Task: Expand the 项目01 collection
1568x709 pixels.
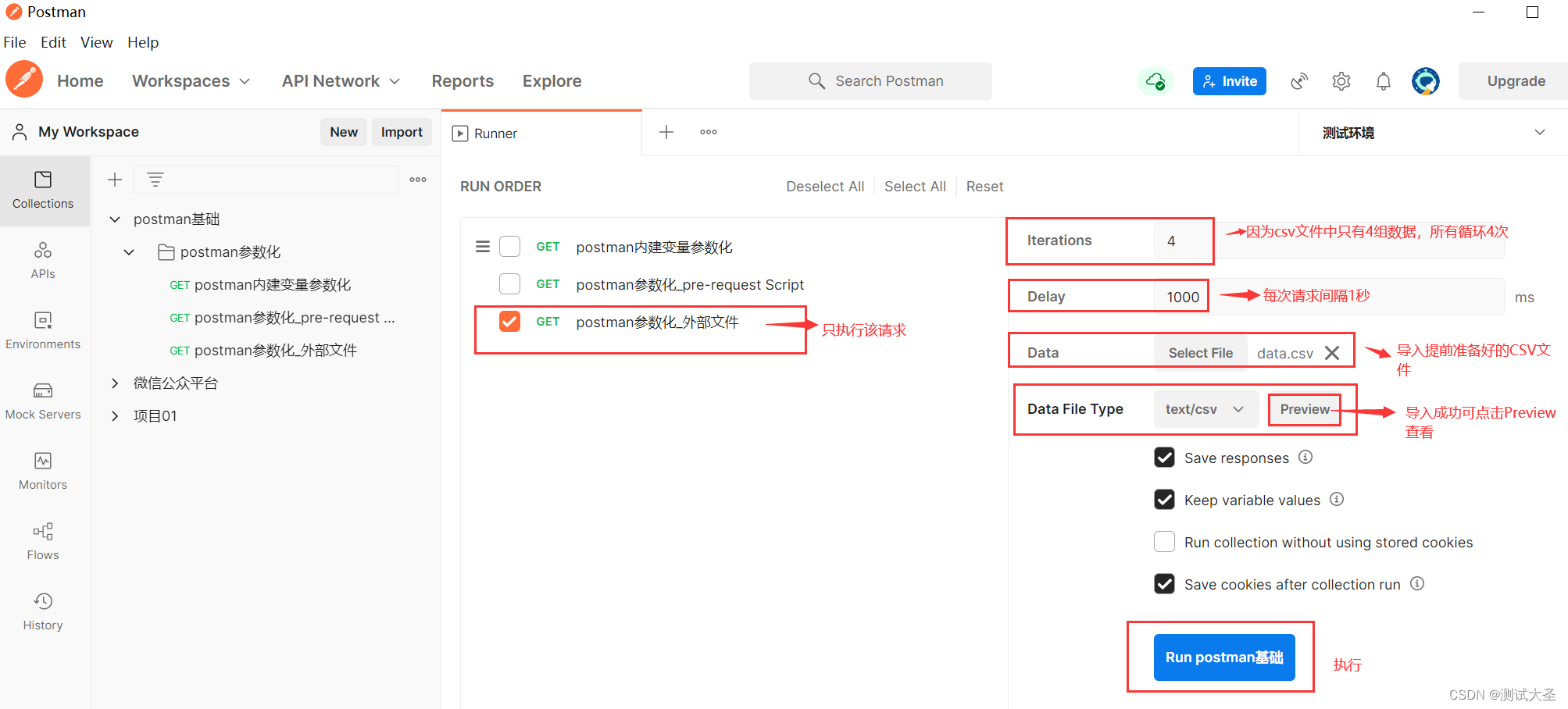Action: click(115, 416)
